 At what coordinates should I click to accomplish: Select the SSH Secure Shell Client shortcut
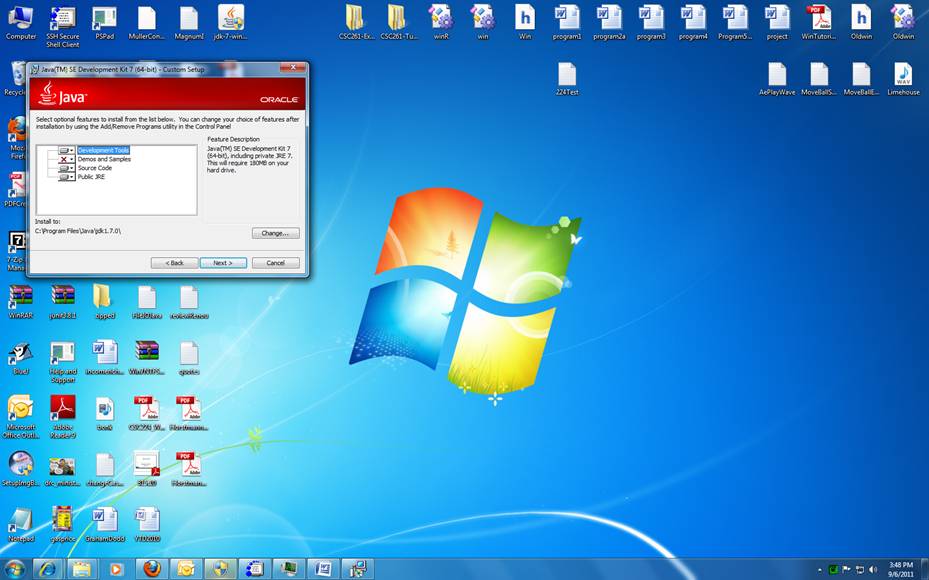click(x=63, y=27)
